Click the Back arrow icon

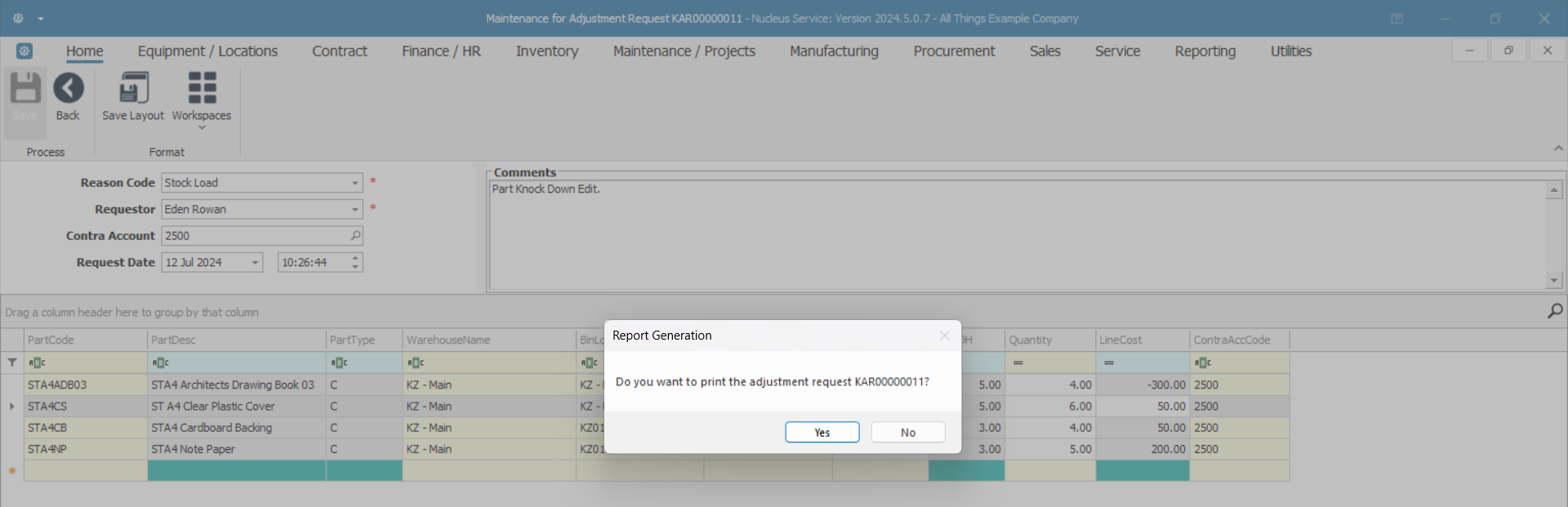69,88
